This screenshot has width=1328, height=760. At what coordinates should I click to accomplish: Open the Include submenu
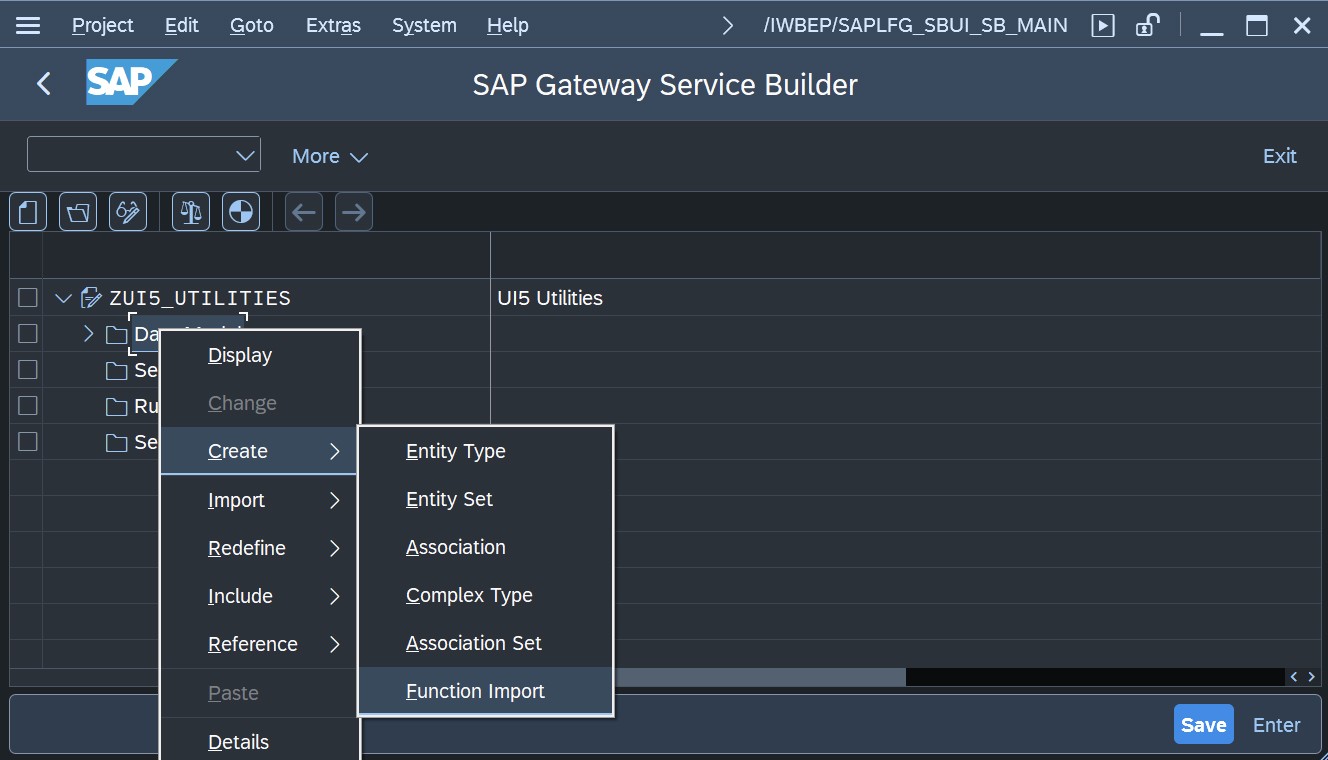point(259,596)
